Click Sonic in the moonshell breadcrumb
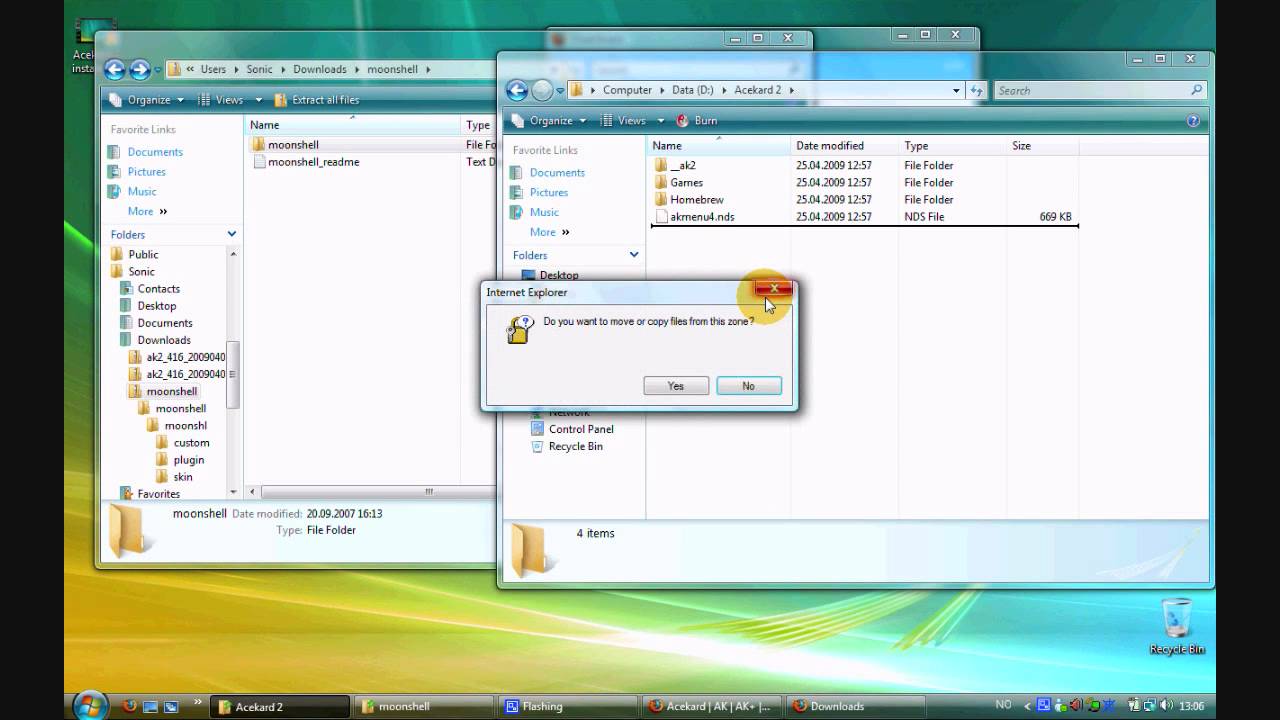 point(259,69)
